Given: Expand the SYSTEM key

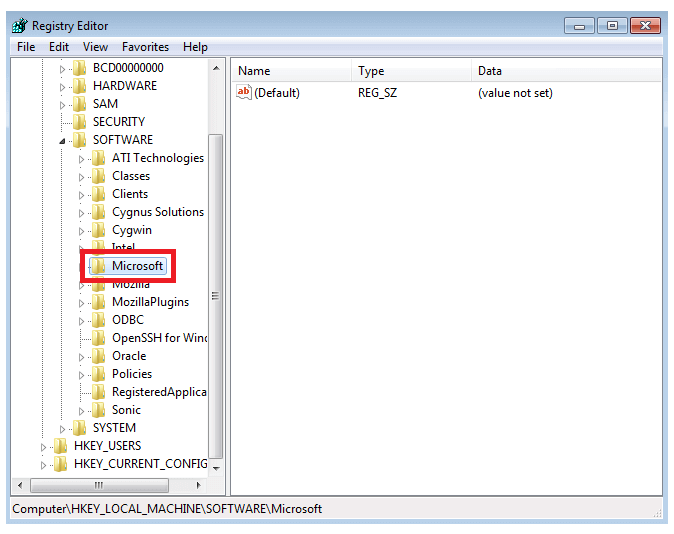Looking at the screenshot, I should pos(62,428).
